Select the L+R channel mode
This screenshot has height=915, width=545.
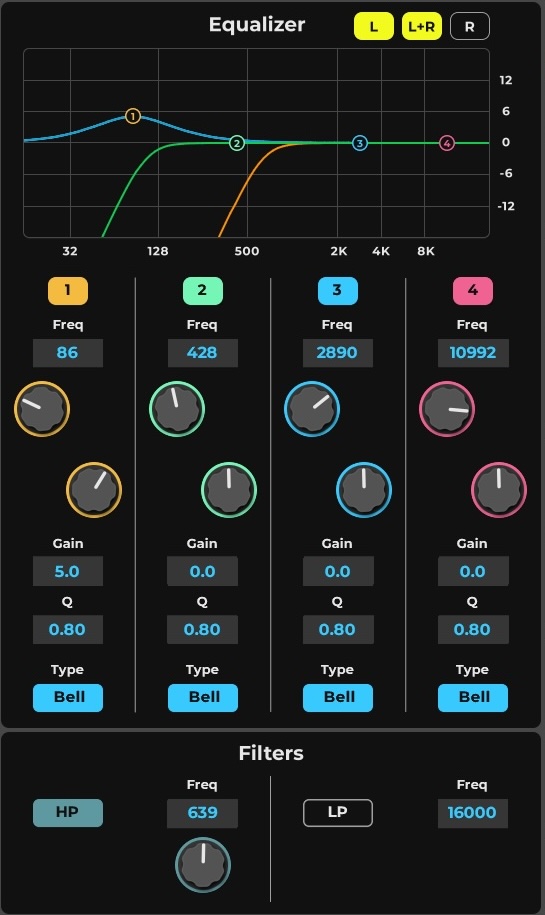[x=422, y=26]
